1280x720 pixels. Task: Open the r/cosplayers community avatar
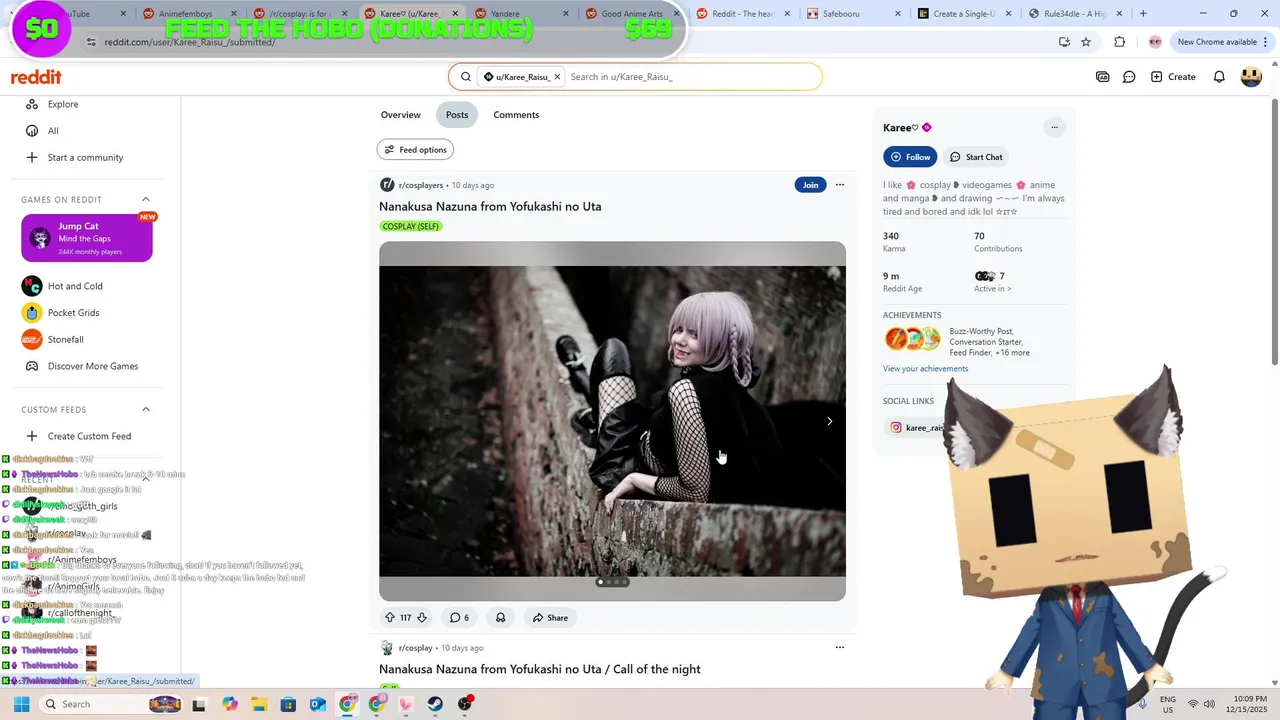[x=387, y=185]
